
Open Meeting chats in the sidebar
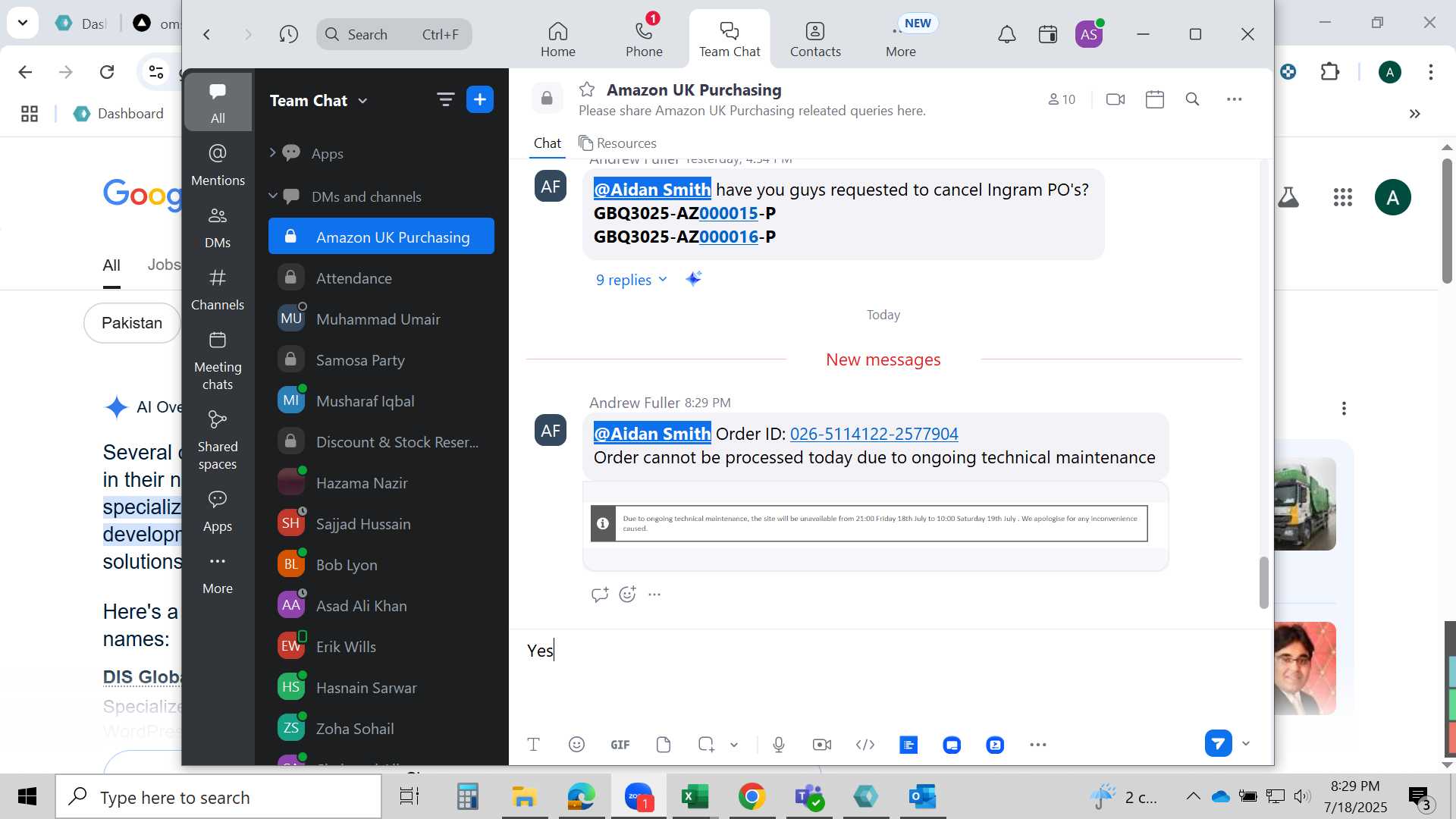coord(218,360)
